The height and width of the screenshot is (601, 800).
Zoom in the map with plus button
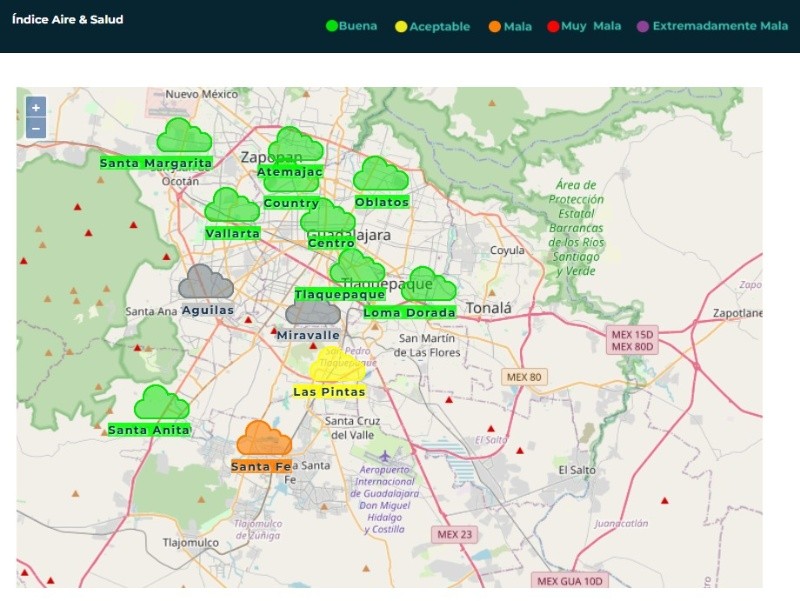tap(36, 108)
